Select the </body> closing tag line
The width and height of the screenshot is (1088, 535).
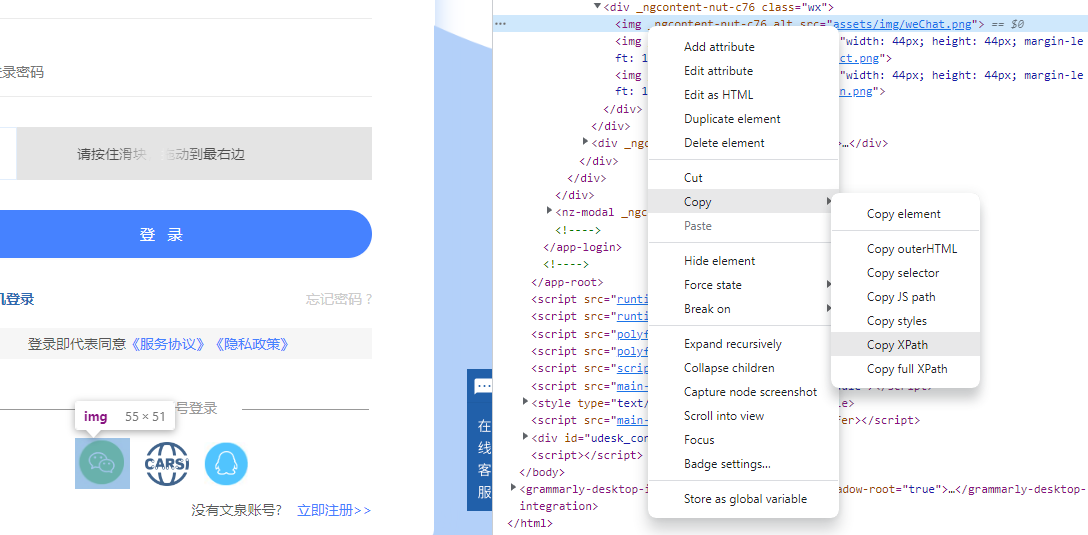(x=542, y=473)
